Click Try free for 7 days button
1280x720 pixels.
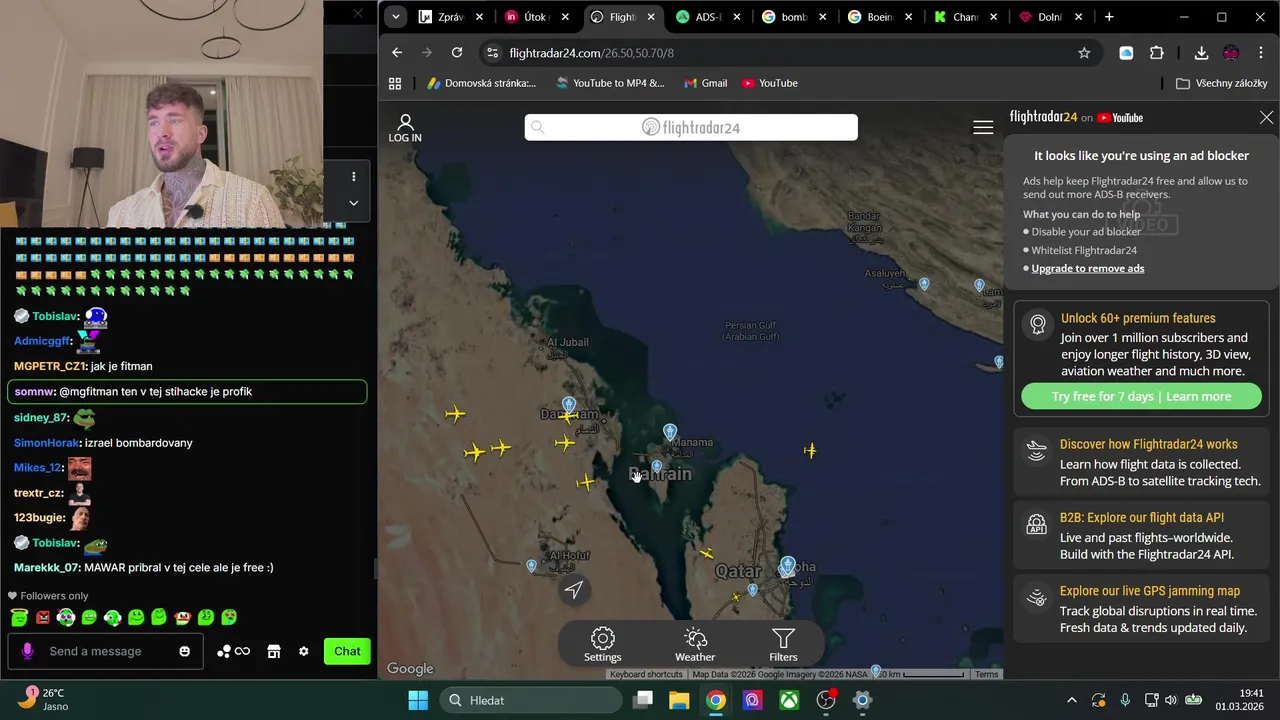tap(1141, 397)
